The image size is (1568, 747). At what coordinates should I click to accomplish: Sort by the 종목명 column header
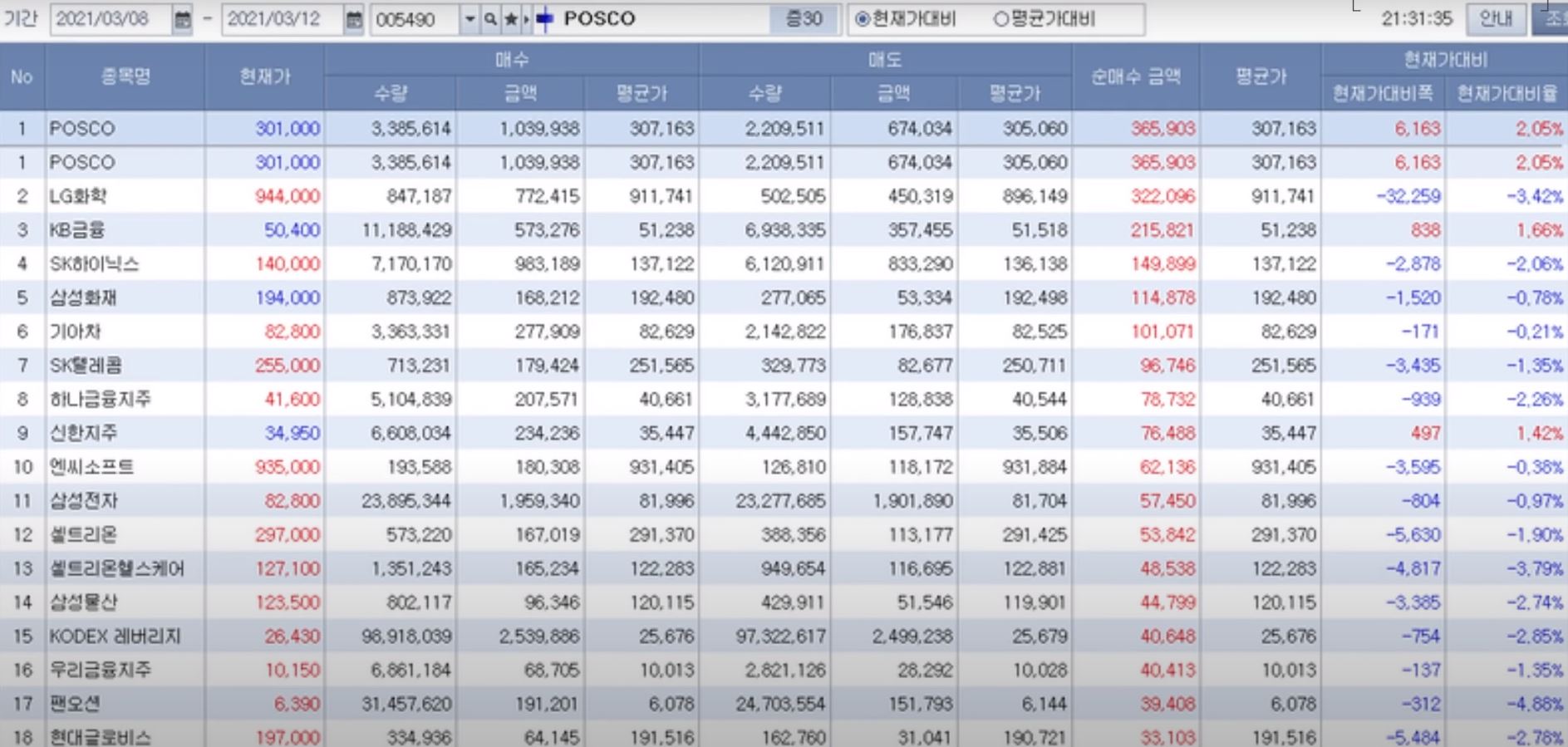pyautogui.click(x=125, y=76)
